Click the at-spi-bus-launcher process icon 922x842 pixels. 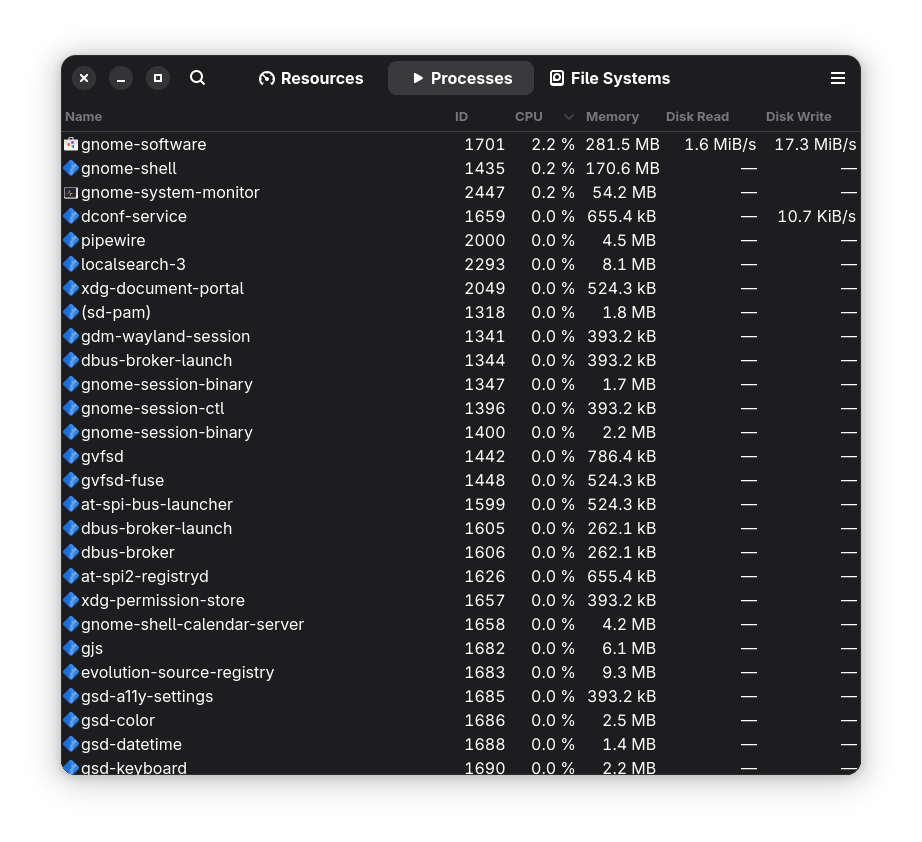(71, 504)
